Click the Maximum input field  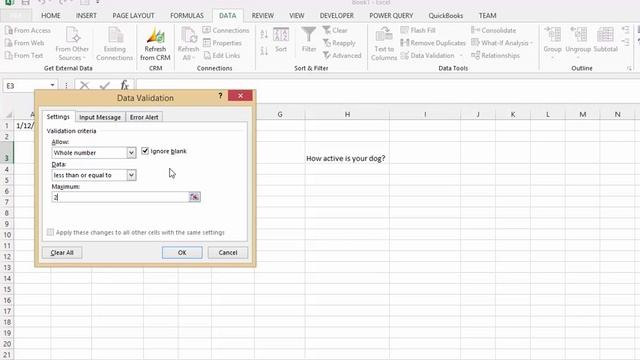click(120, 197)
